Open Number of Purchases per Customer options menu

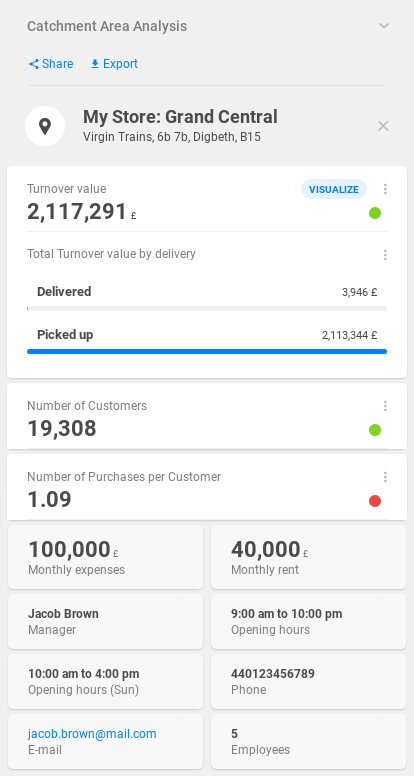(x=385, y=477)
